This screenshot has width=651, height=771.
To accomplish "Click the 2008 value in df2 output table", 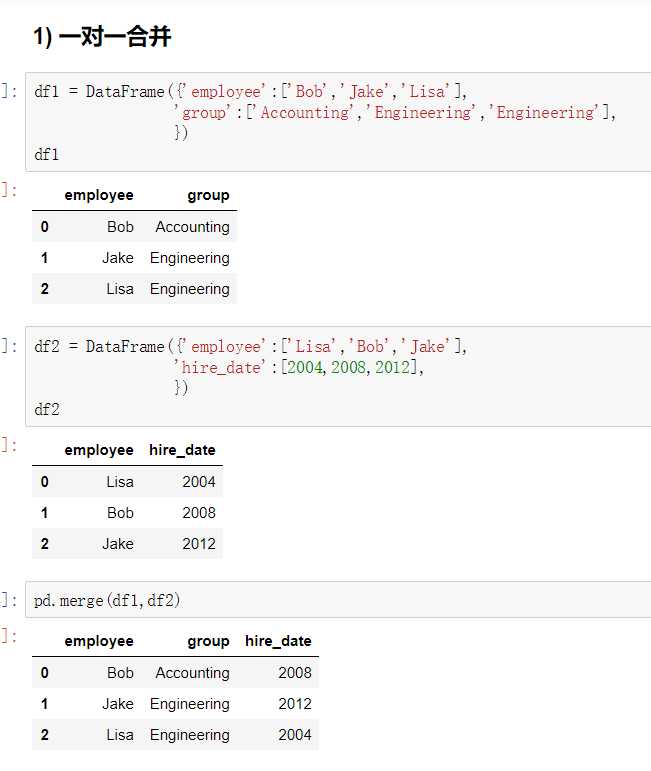I will [x=198, y=513].
